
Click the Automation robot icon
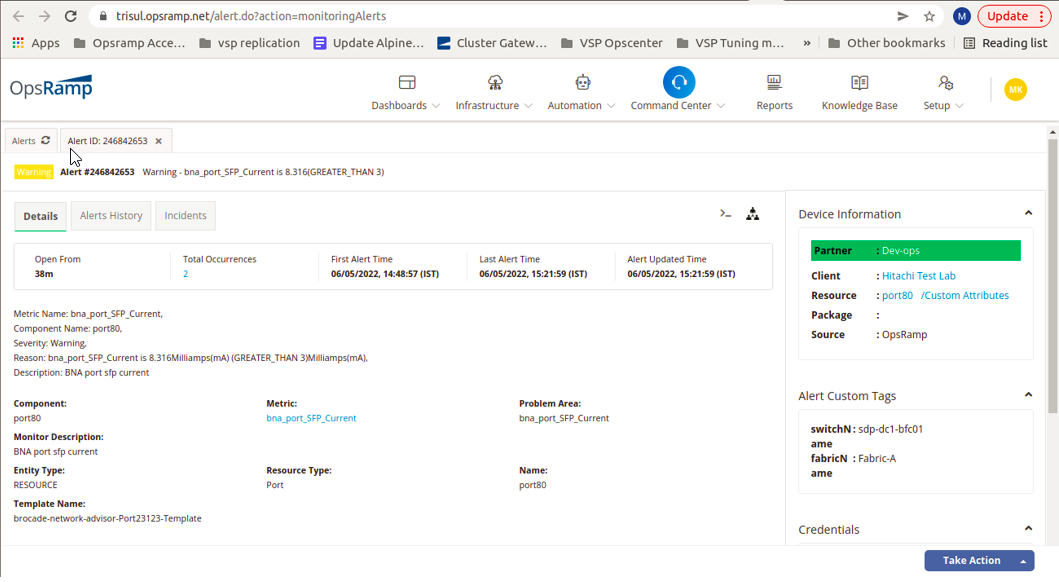[x=581, y=80]
